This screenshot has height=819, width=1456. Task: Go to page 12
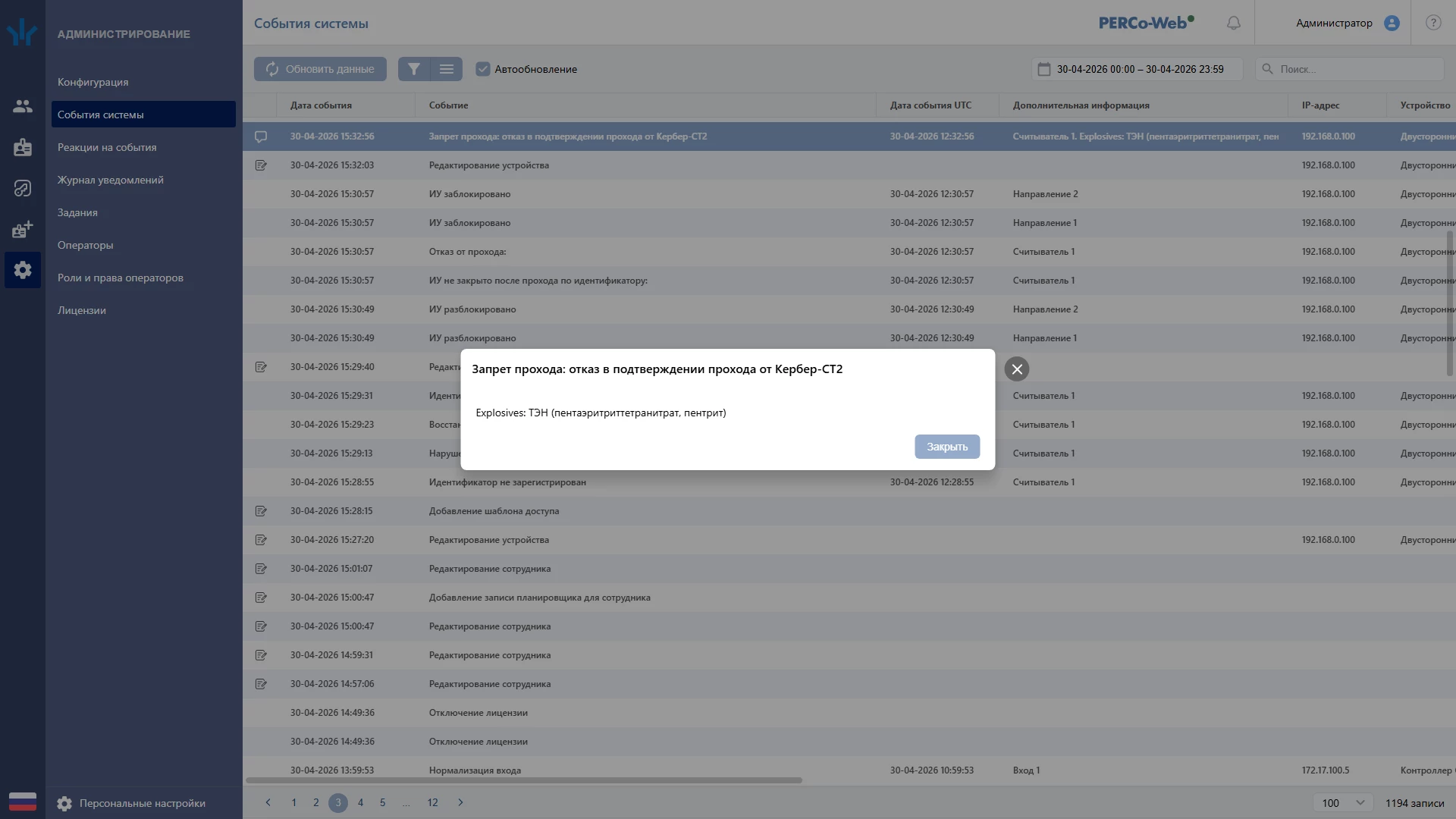[x=432, y=802]
